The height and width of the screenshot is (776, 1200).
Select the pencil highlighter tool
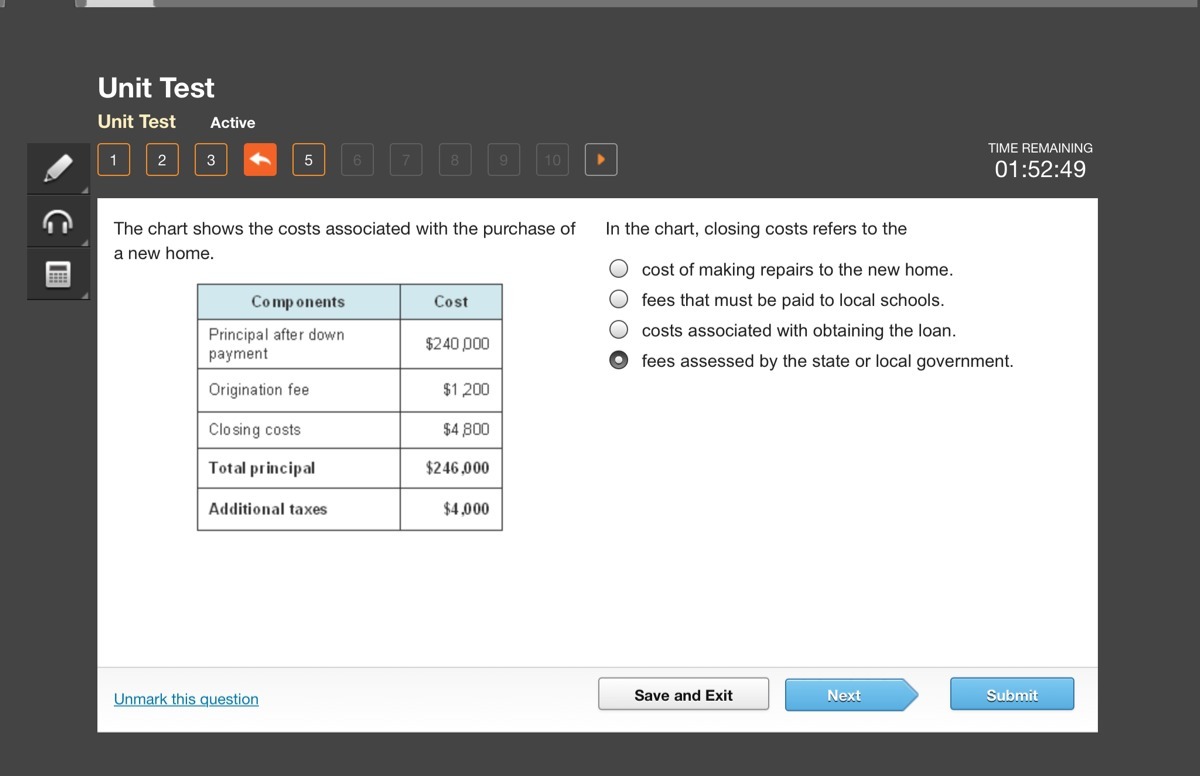(59, 168)
